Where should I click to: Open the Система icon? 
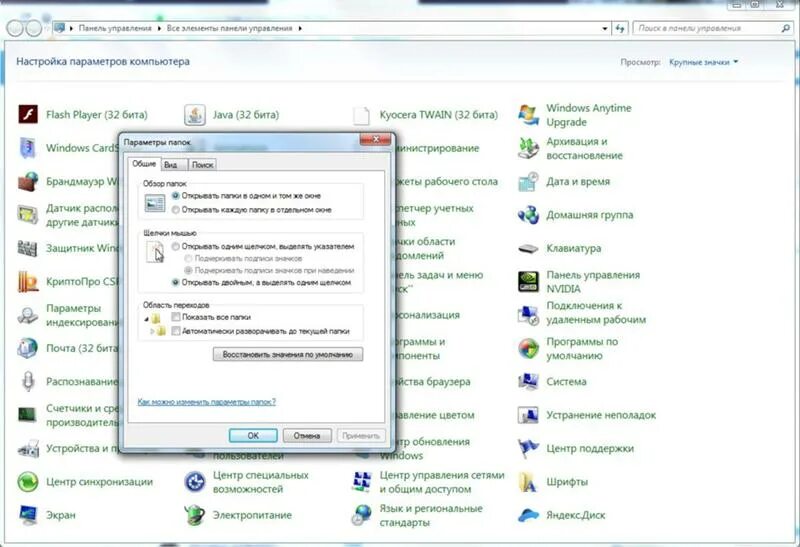[528, 382]
